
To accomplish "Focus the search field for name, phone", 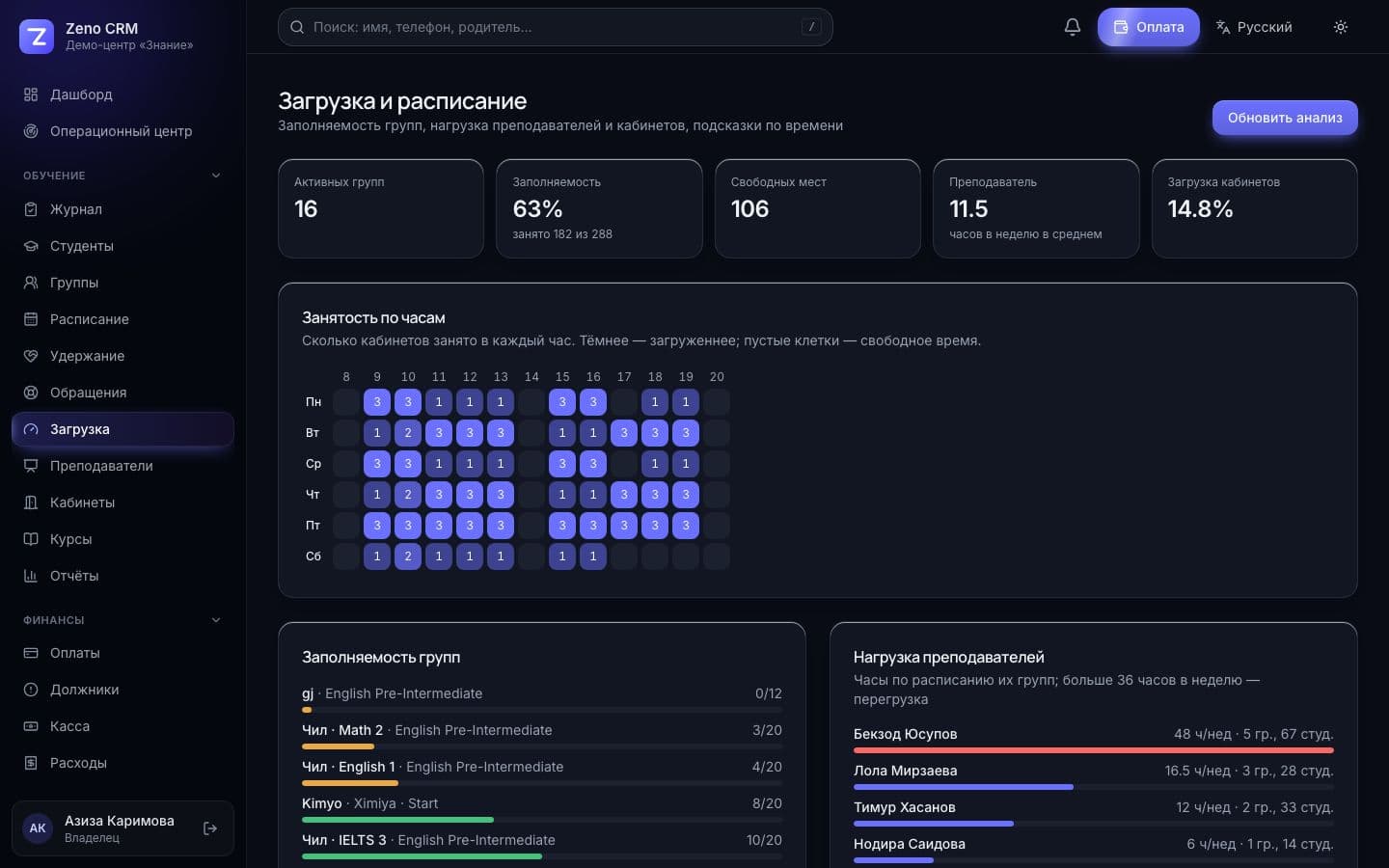I will [555, 27].
